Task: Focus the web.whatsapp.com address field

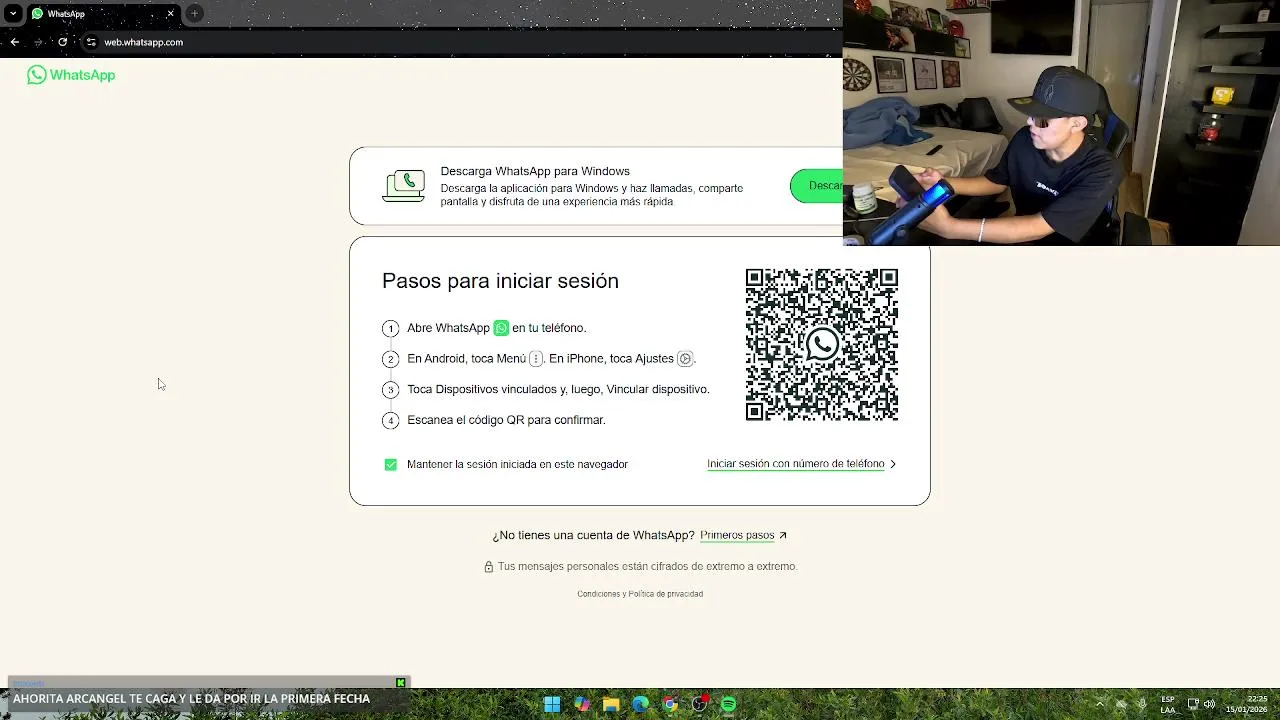Action: [x=144, y=42]
